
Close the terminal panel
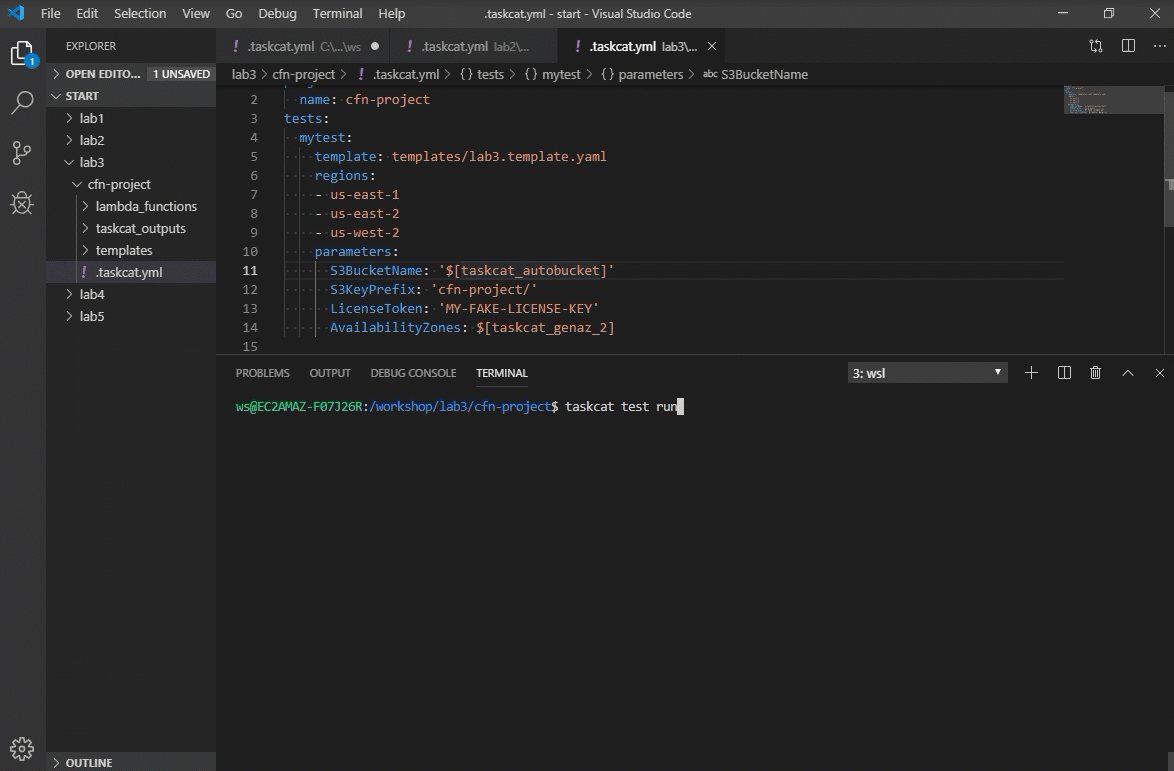click(1160, 373)
